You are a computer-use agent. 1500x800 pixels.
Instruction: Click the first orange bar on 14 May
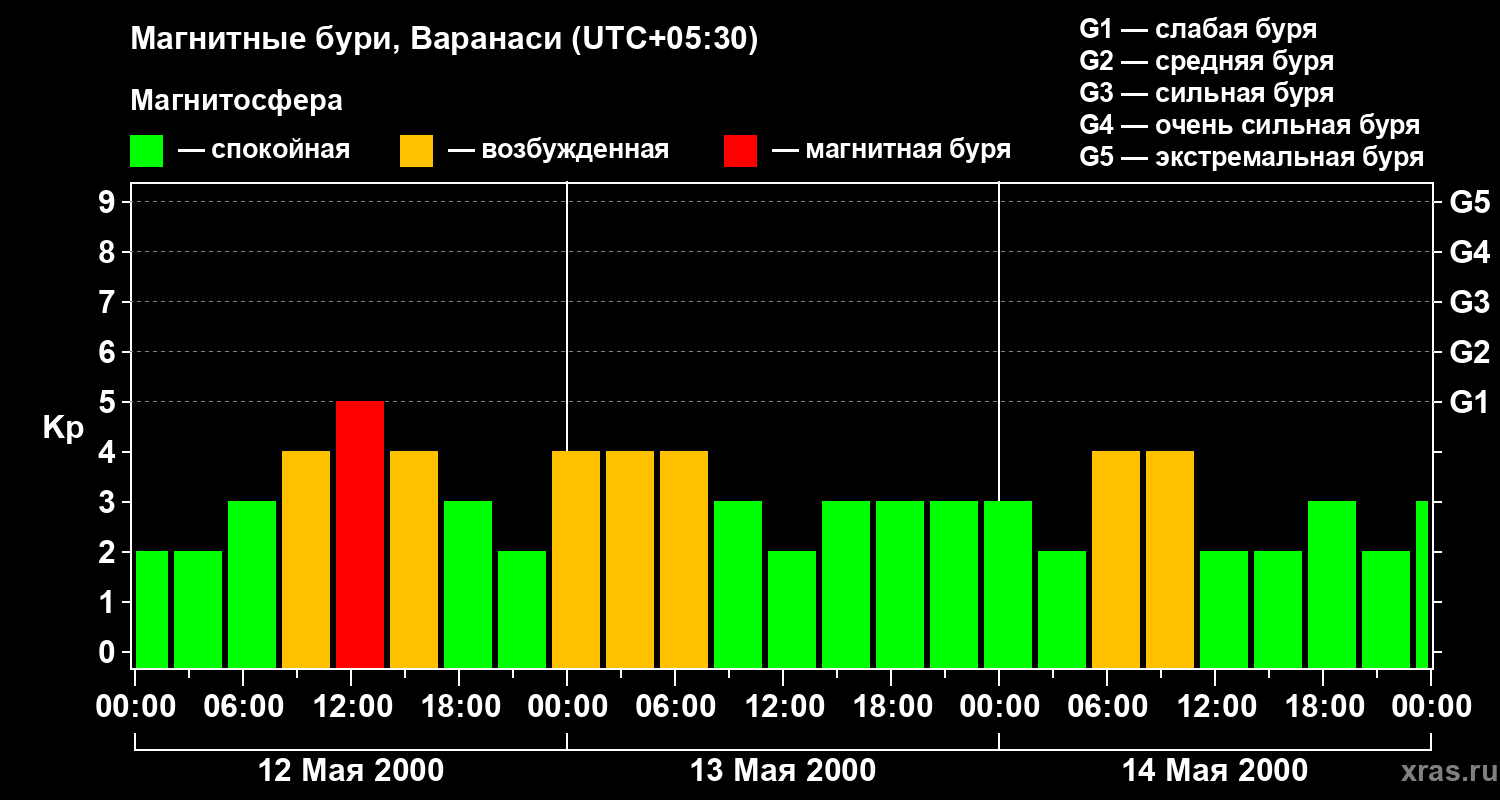(x=1116, y=559)
